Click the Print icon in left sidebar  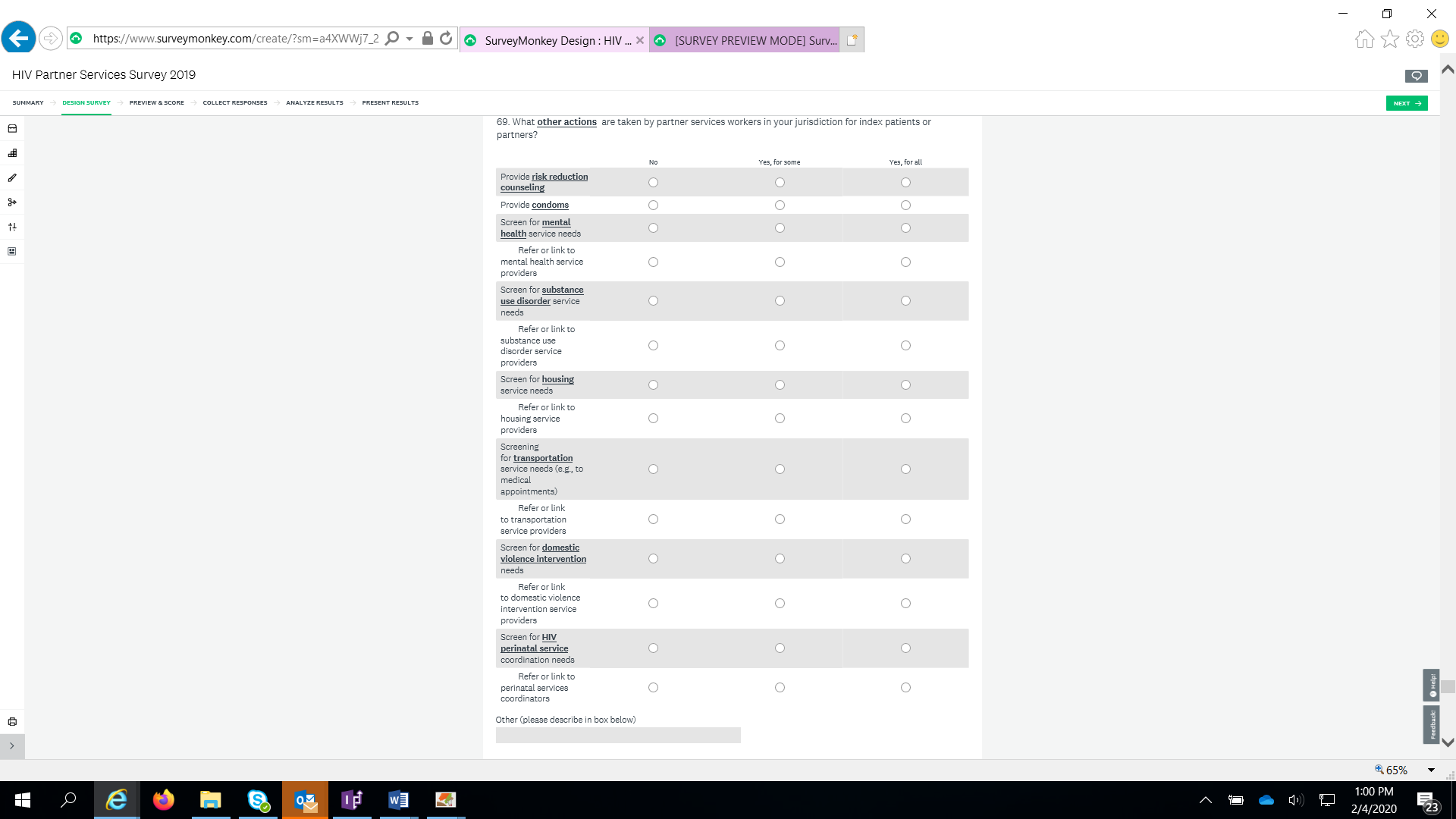[12, 721]
